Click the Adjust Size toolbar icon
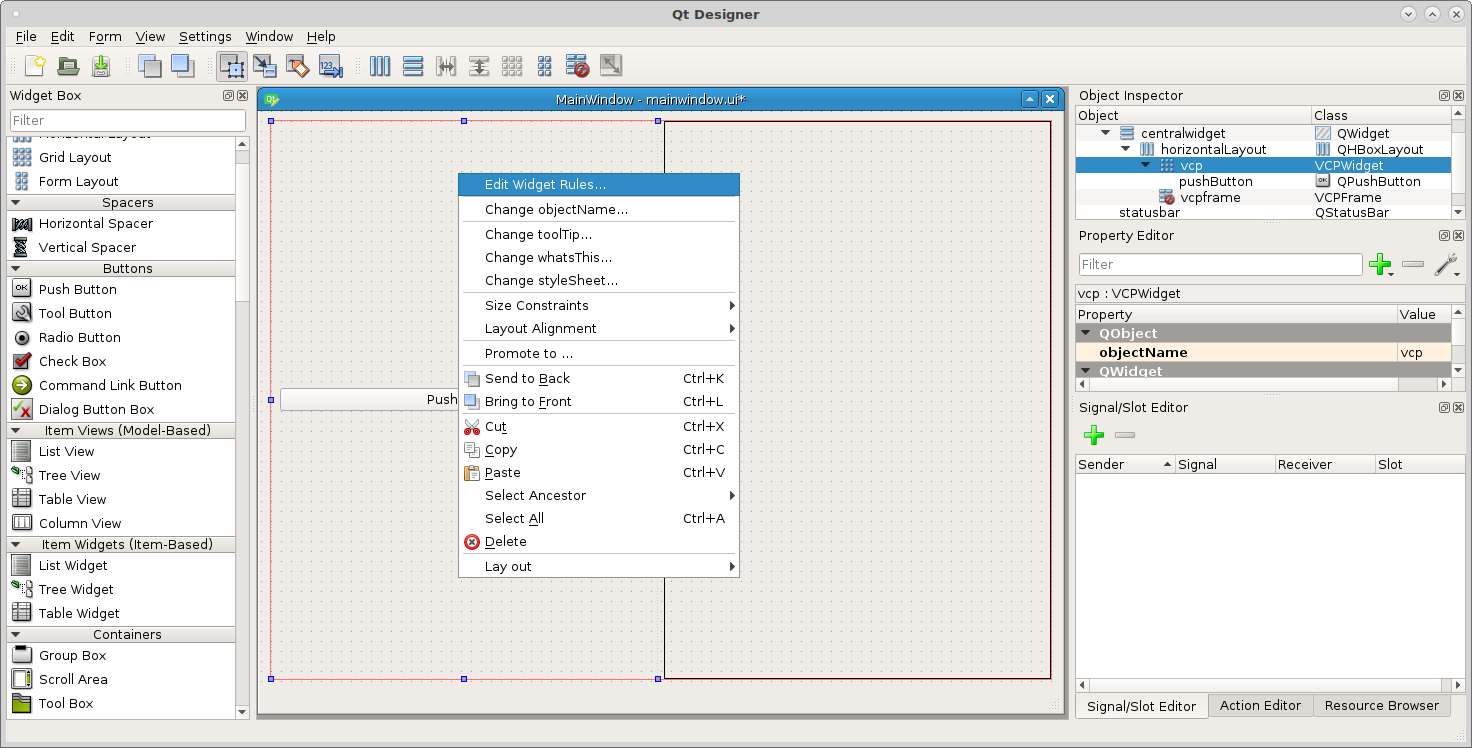 click(611, 66)
